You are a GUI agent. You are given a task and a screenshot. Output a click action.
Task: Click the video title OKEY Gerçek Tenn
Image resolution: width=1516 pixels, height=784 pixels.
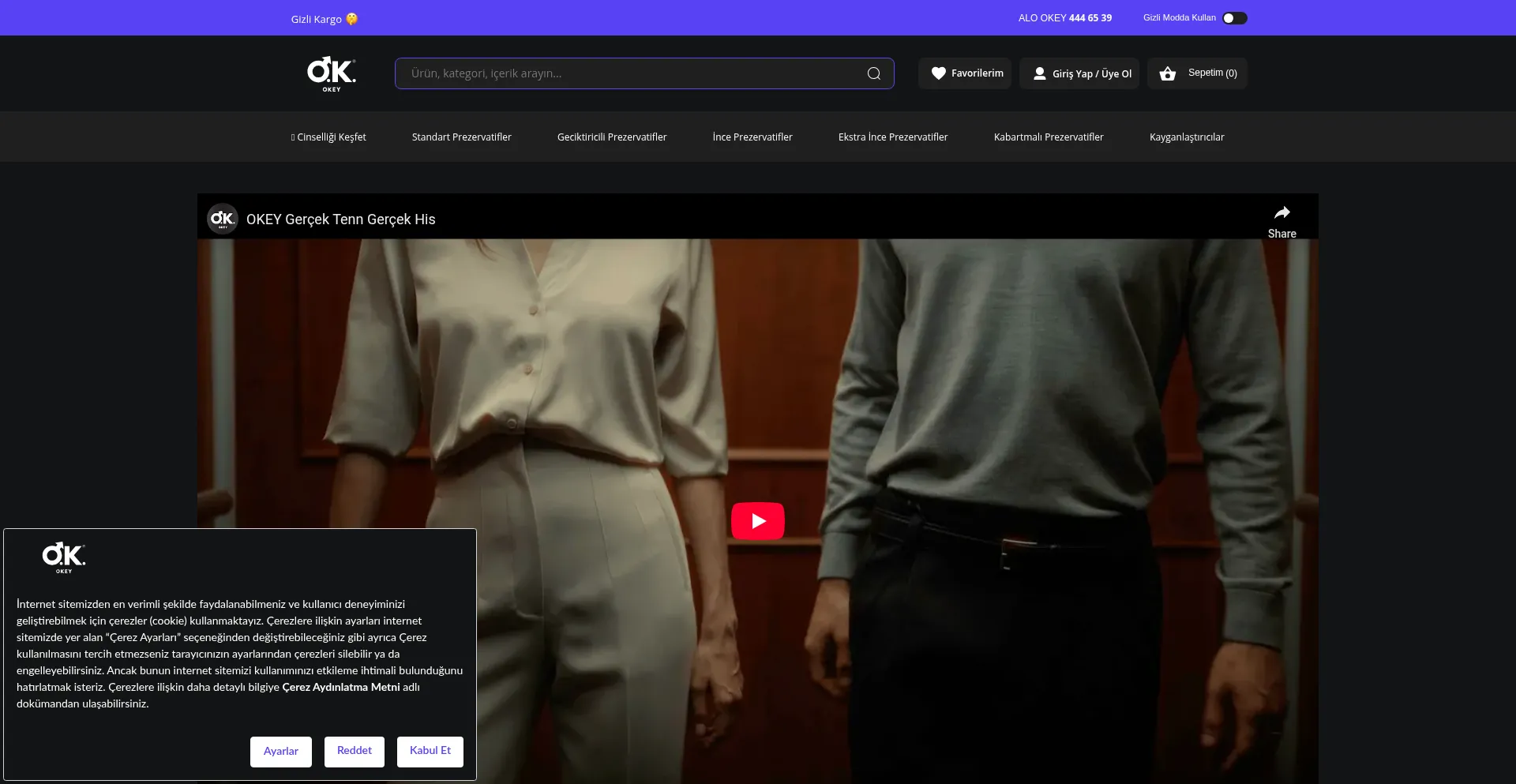340,219
